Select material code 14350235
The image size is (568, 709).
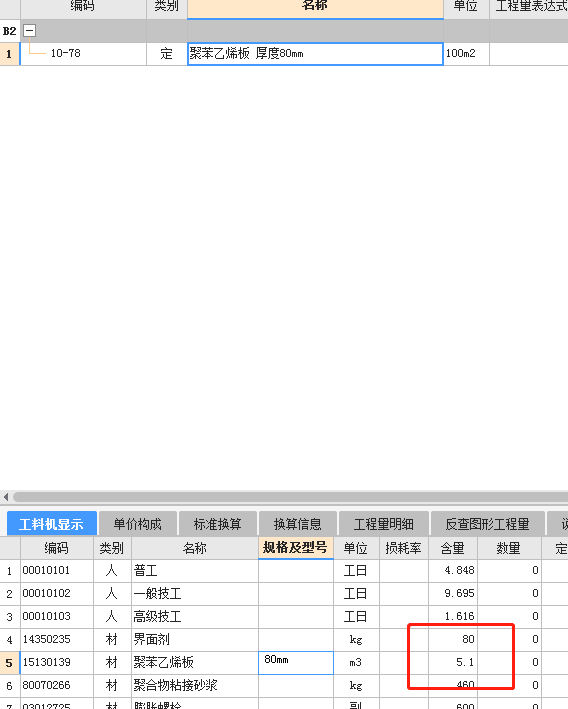point(57,640)
